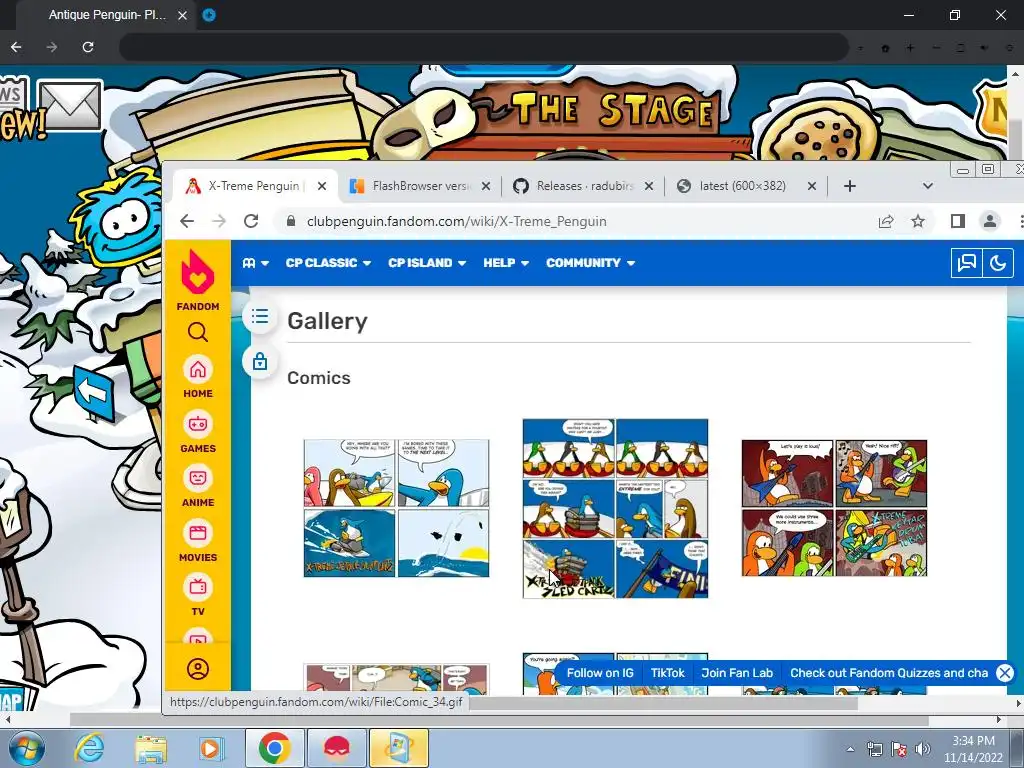
Task: Click the share page icon in address bar
Action: (886, 221)
